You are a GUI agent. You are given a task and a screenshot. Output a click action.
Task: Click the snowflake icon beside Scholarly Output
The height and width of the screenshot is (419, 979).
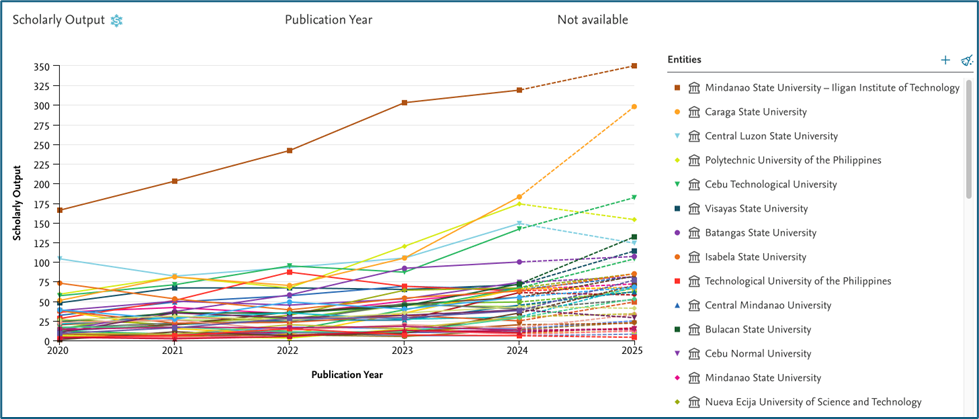[117, 21]
